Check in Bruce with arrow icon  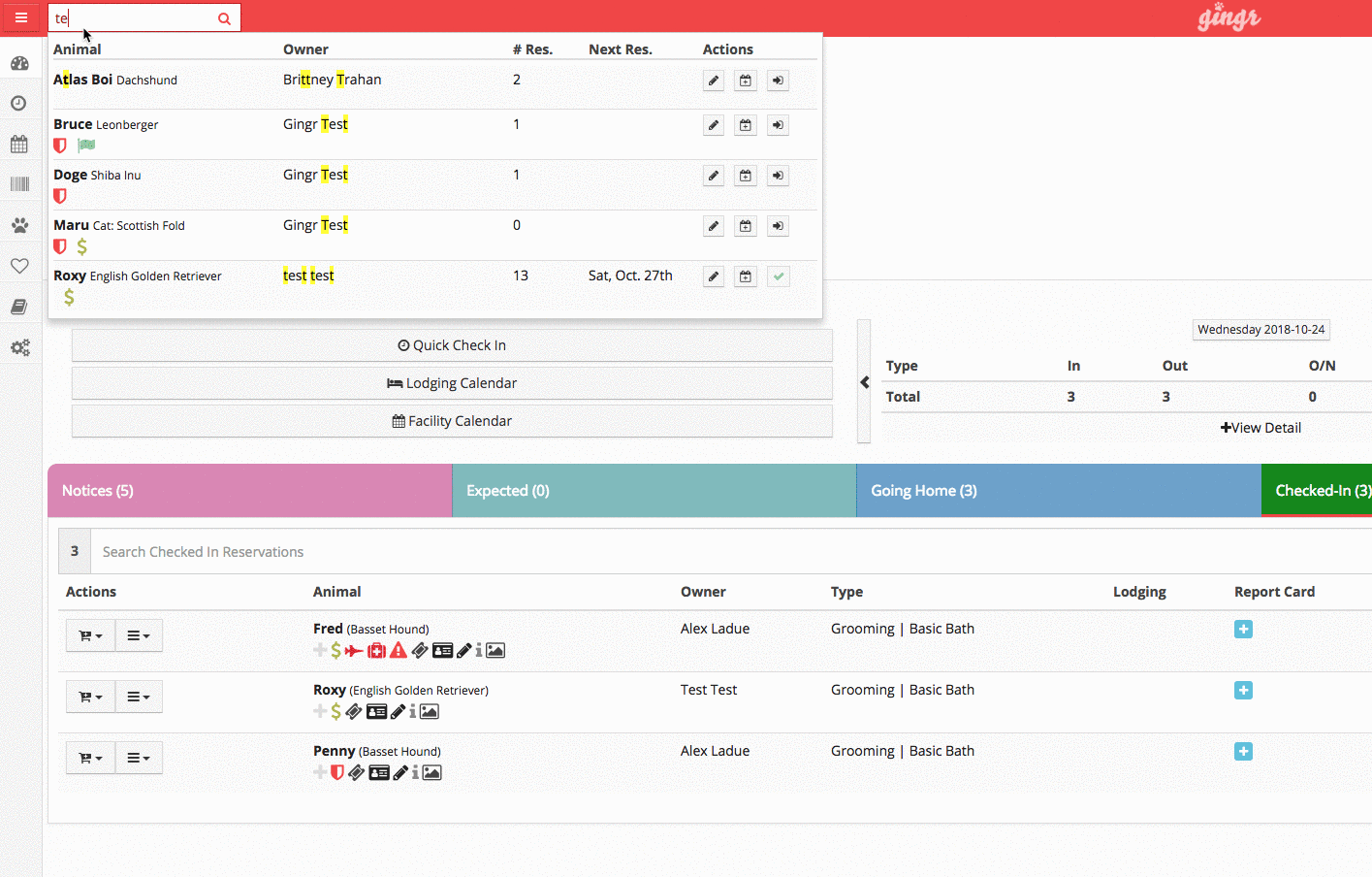(x=778, y=125)
